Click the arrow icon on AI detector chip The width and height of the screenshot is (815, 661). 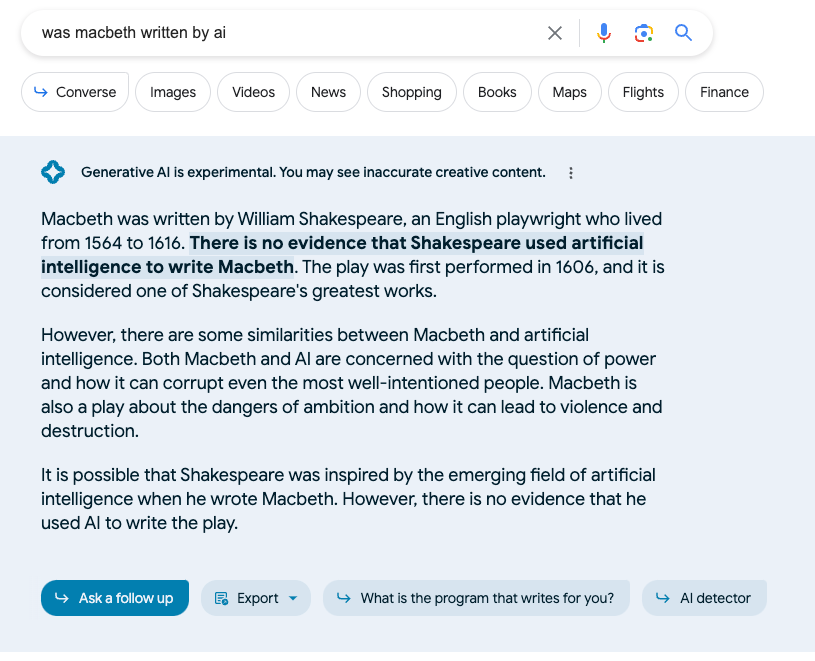[662, 598]
